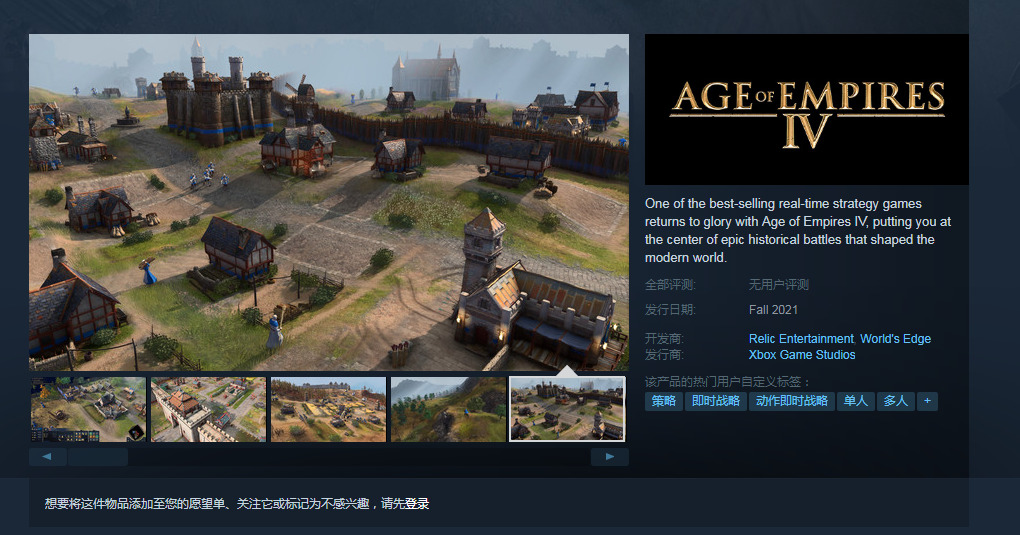Open the fourth thumbnail with the green hillside
This screenshot has width=1020, height=535.
(x=448, y=409)
